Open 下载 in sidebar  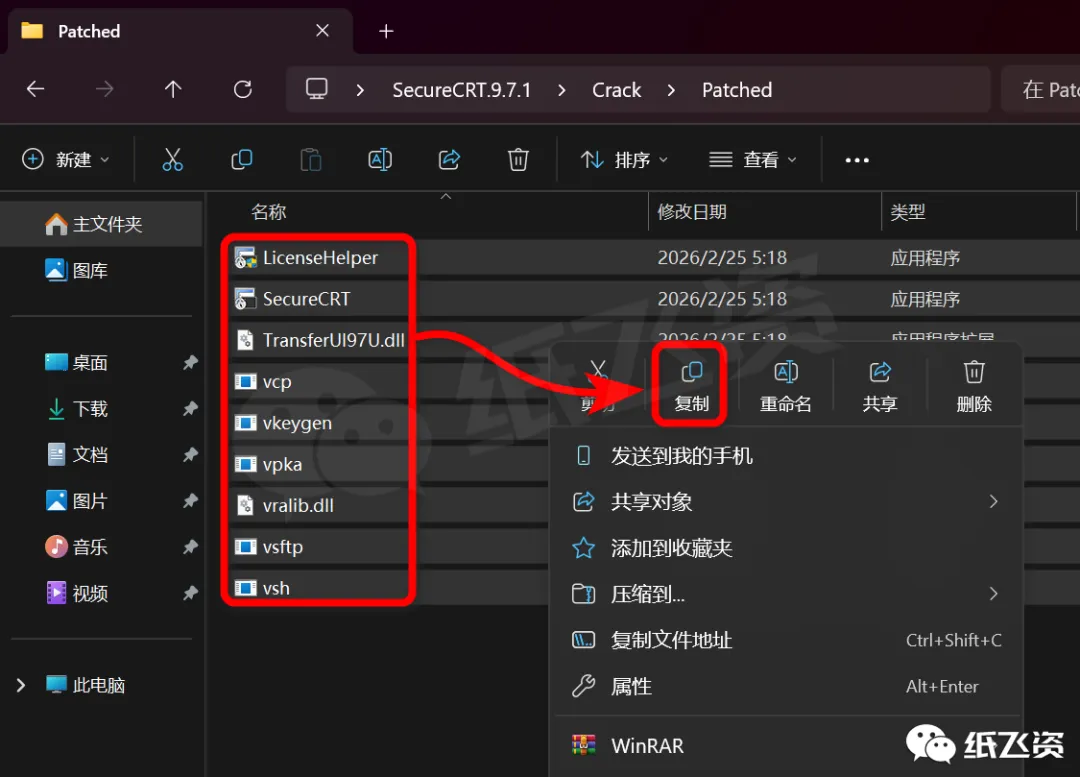coord(90,408)
